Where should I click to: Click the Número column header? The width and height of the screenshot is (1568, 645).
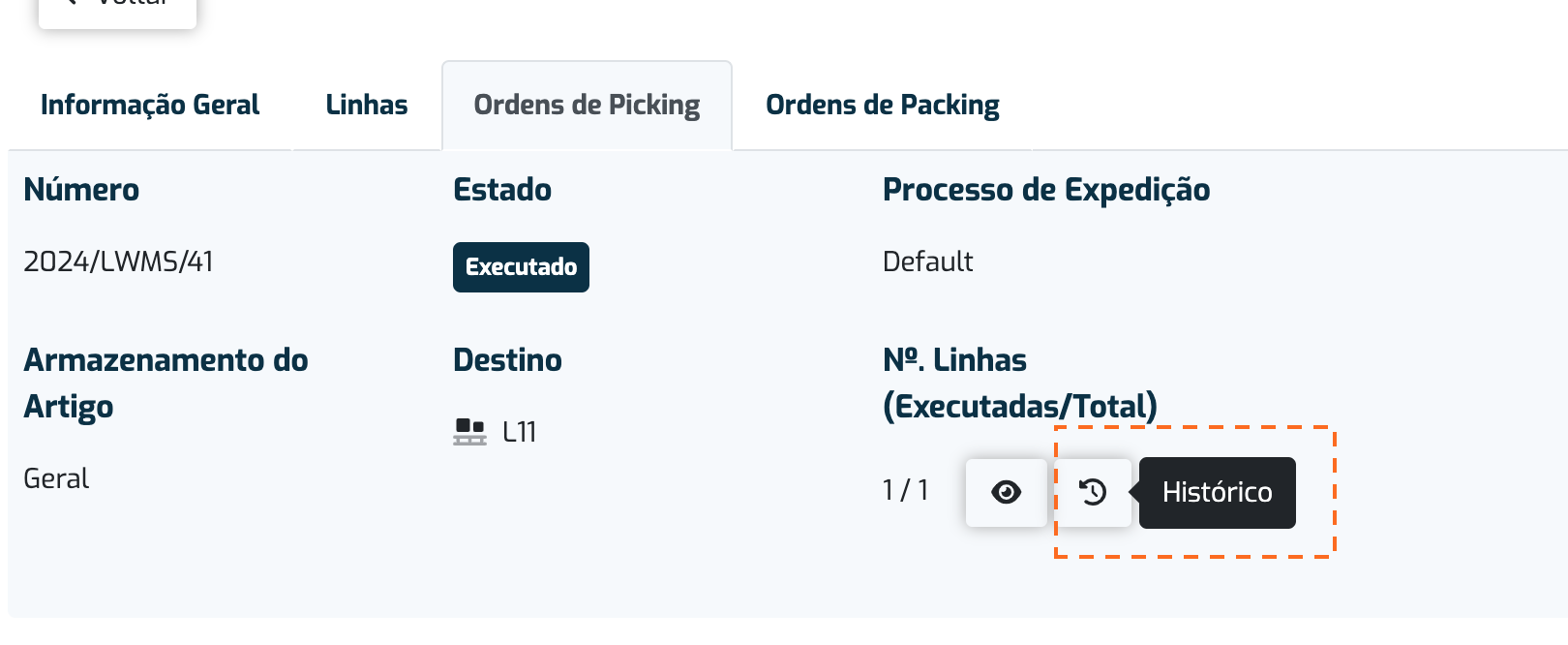click(x=81, y=190)
